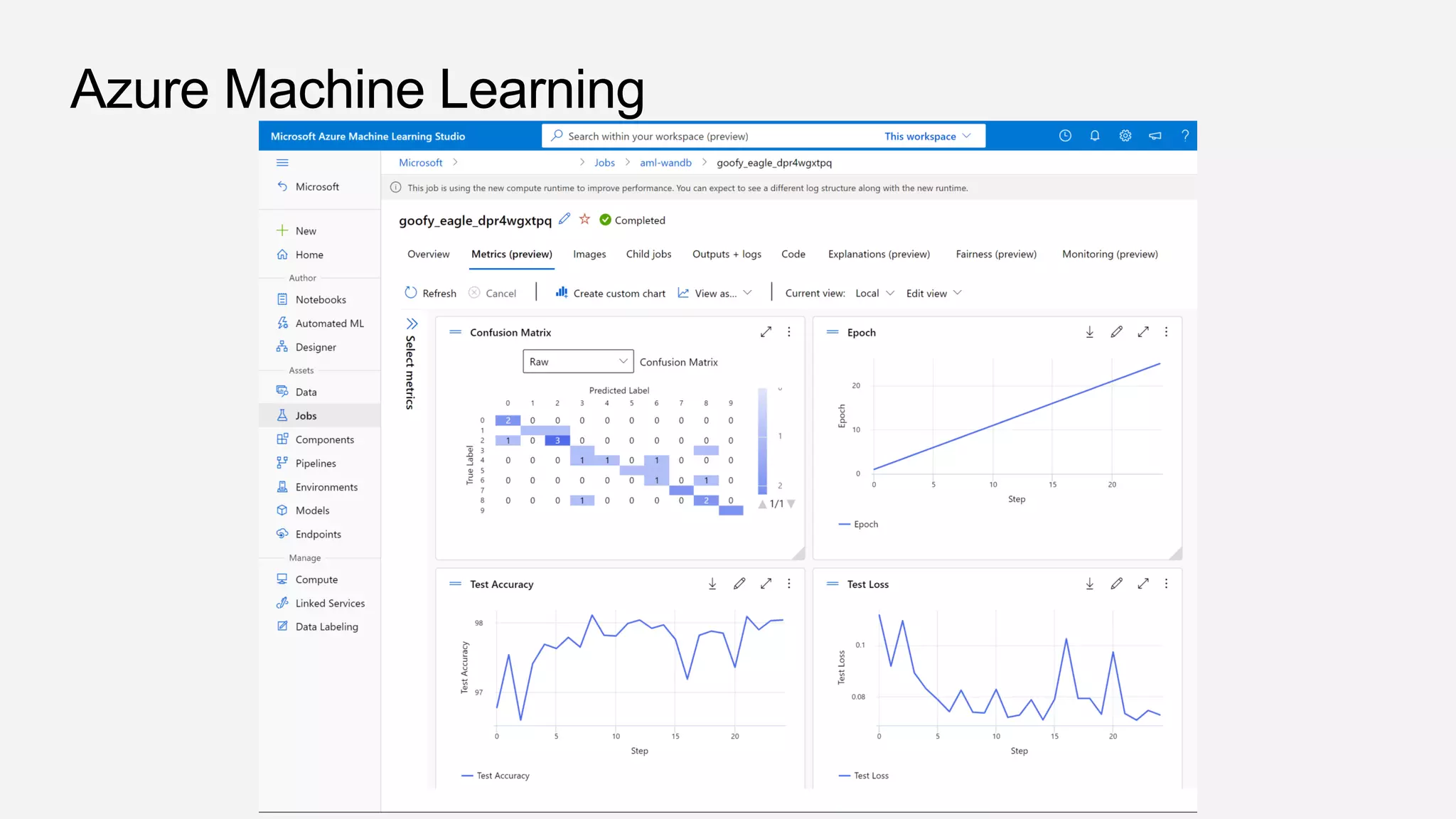Favorite the job with star icon
Viewport: 1456px width, 819px height.
(584, 219)
